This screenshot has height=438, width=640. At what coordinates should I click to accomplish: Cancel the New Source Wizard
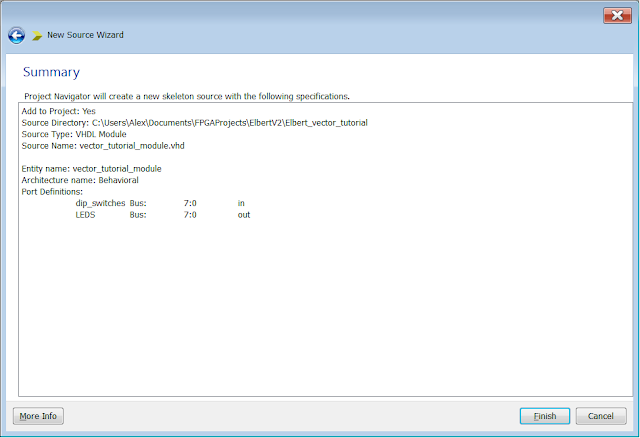tap(601, 416)
